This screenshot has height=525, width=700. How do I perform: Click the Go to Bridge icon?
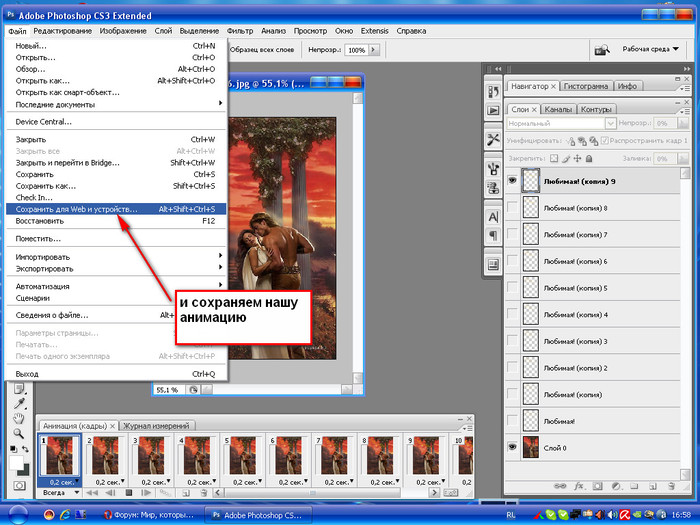602,50
